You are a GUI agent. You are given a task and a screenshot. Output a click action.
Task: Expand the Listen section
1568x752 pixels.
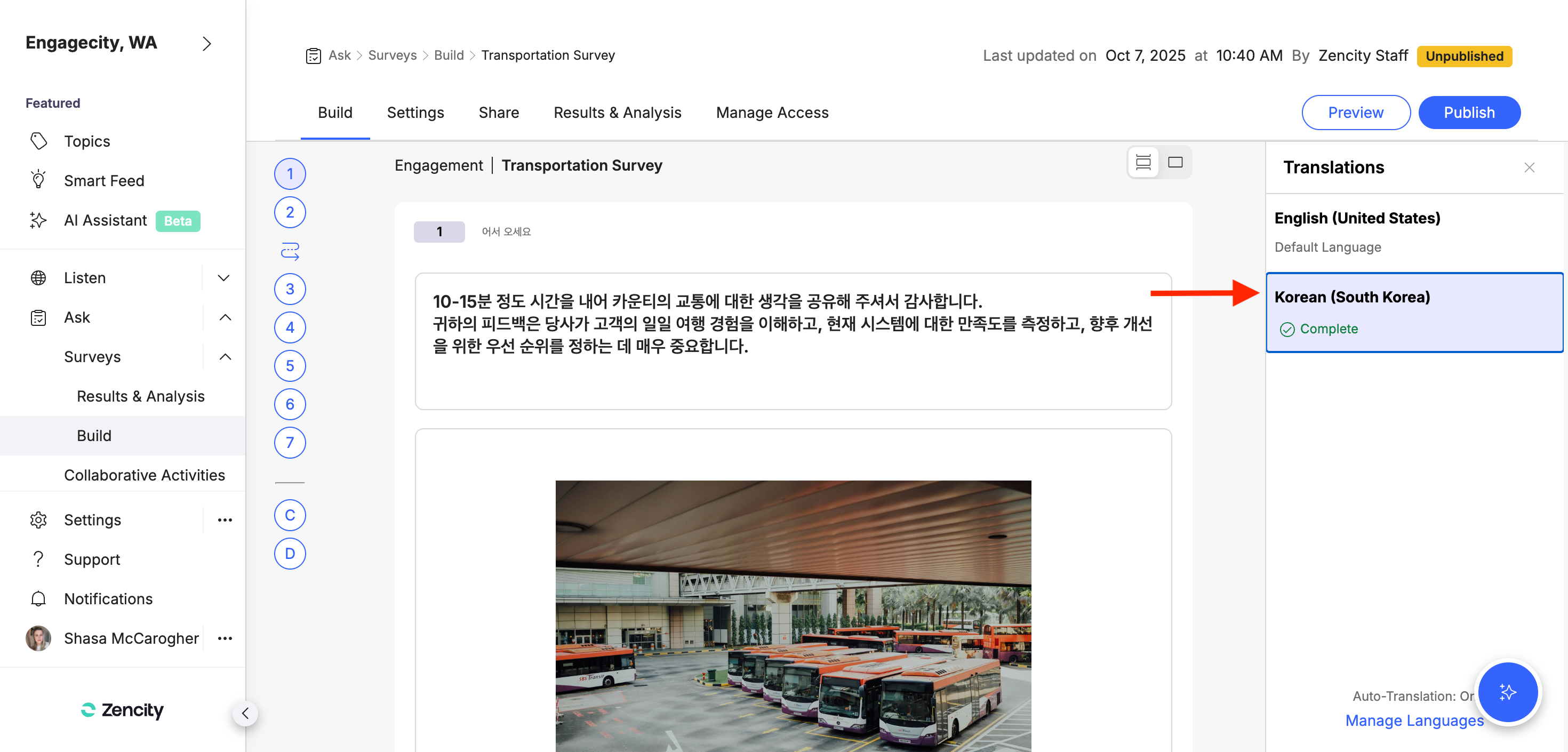click(x=223, y=278)
